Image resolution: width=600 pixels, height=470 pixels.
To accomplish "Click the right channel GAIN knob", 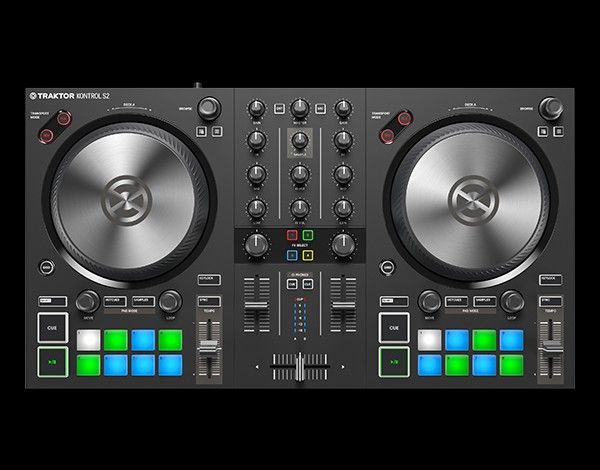I will (343, 109).
